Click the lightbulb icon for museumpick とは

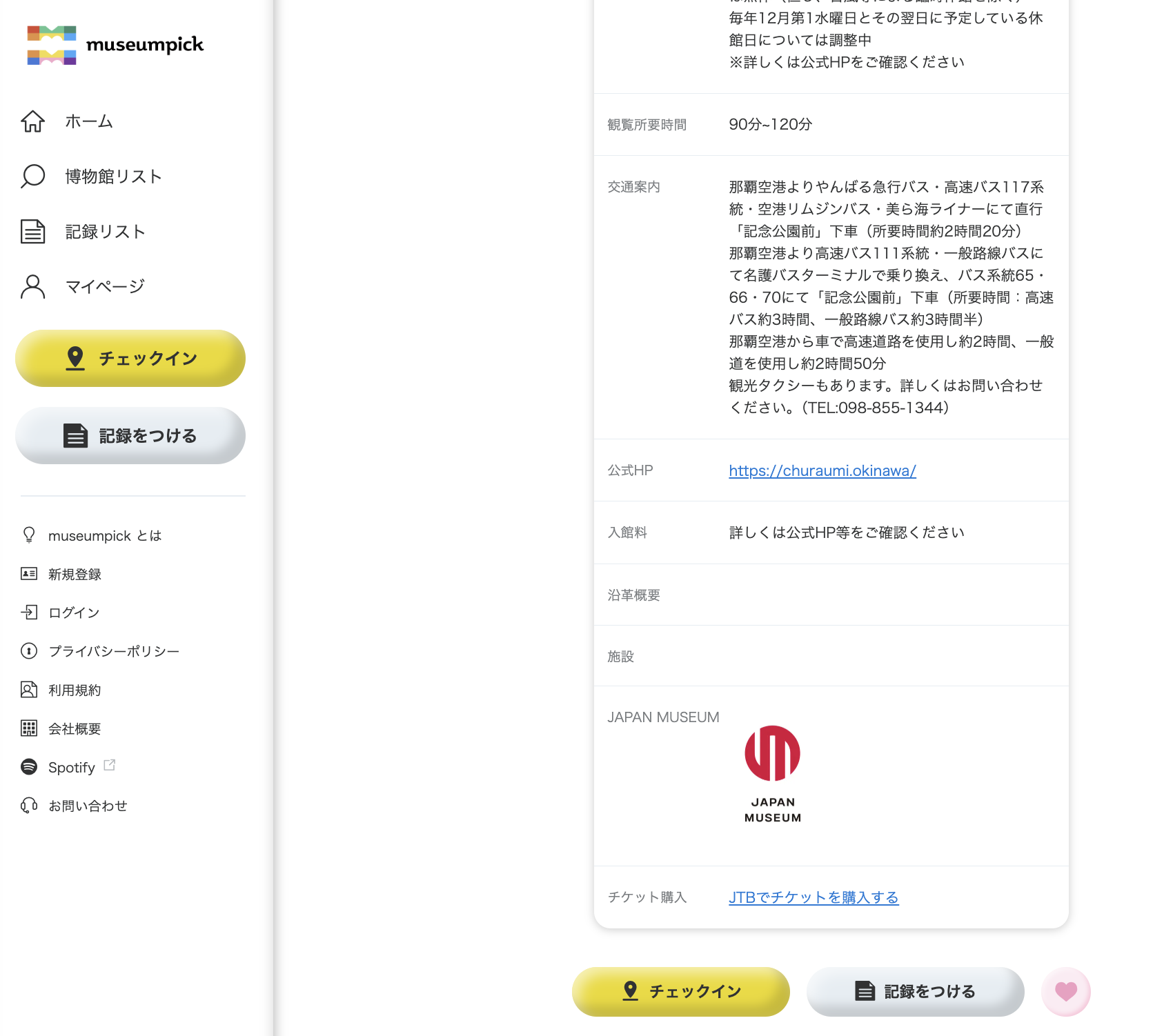point(29,535)
